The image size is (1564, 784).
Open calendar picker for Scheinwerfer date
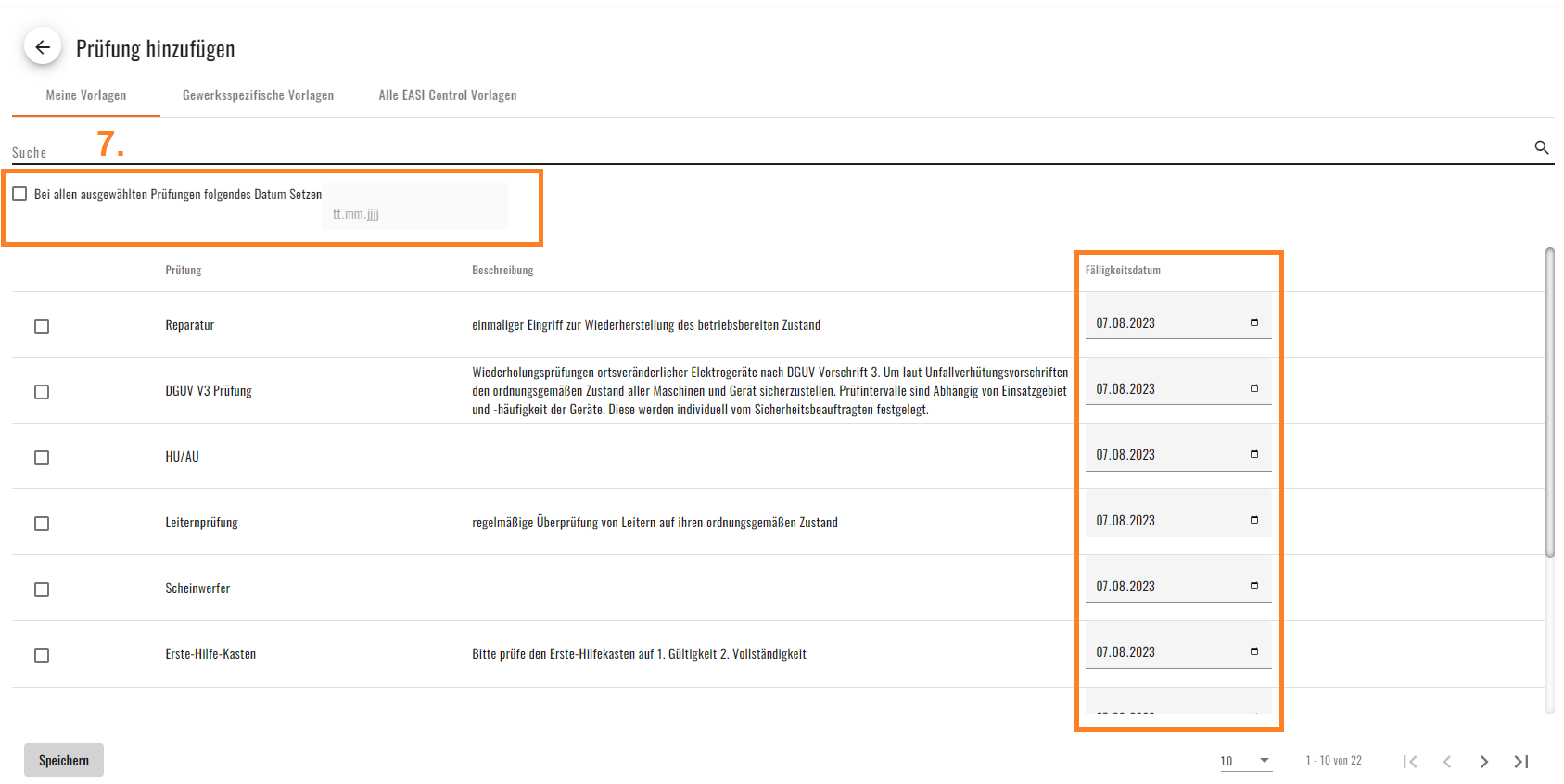tap(1254, 586)
